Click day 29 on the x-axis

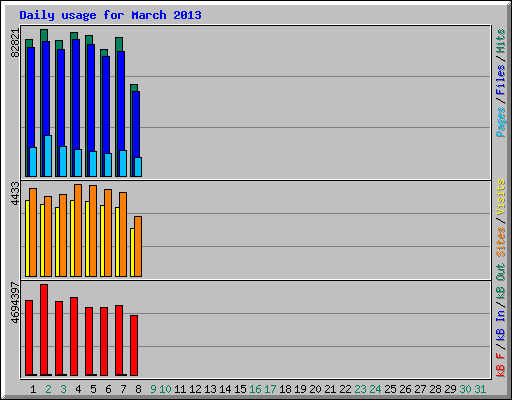coord(450,389)
